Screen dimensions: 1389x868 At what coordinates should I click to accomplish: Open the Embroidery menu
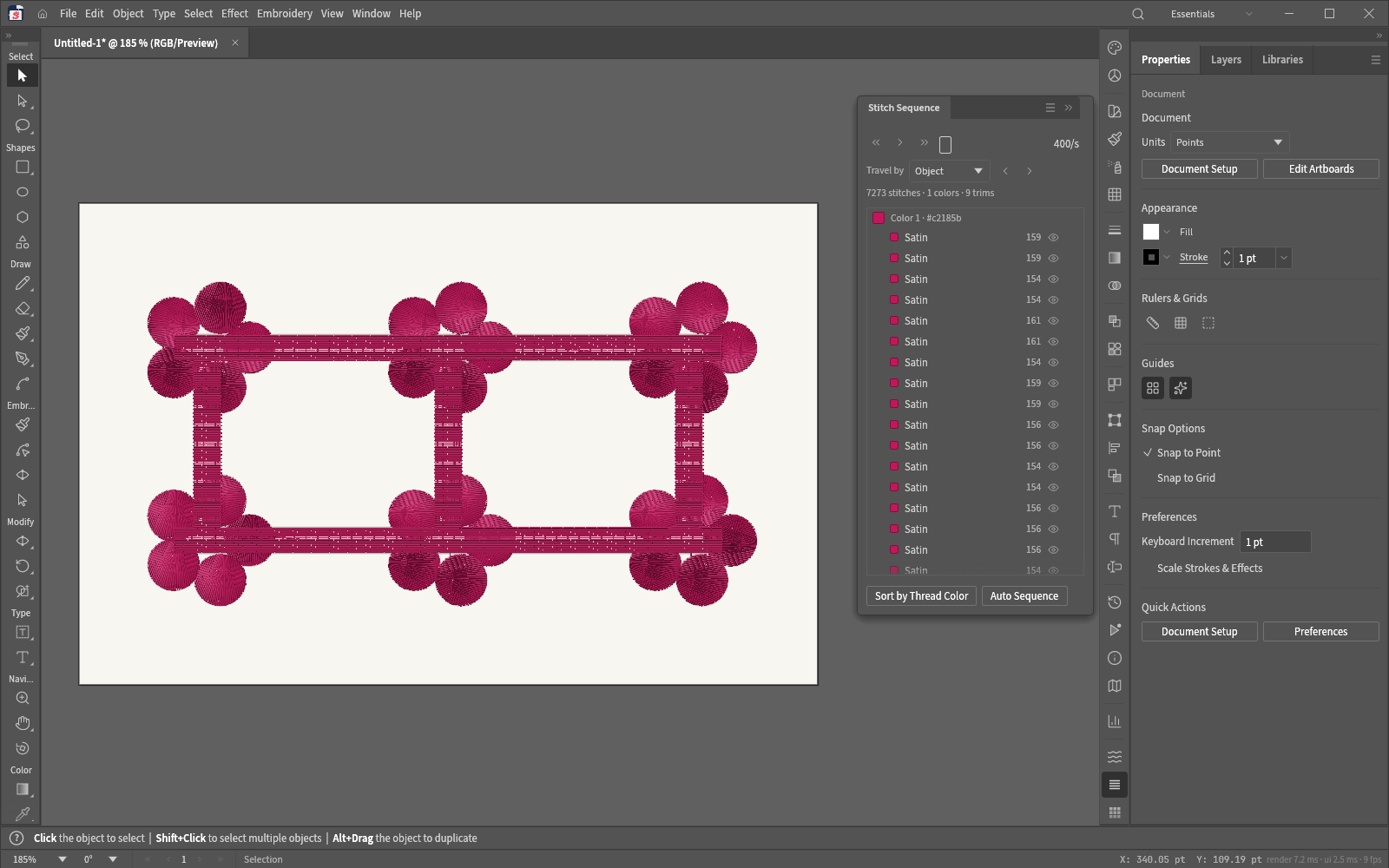pos(285,14)
